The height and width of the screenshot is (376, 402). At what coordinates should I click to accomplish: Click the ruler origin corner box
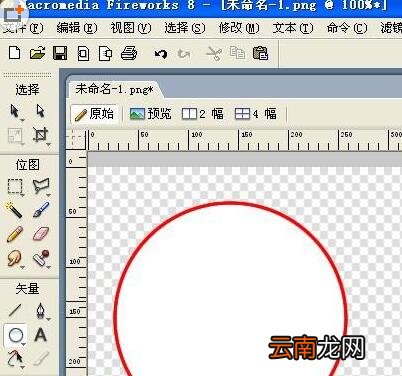[76, 139]
